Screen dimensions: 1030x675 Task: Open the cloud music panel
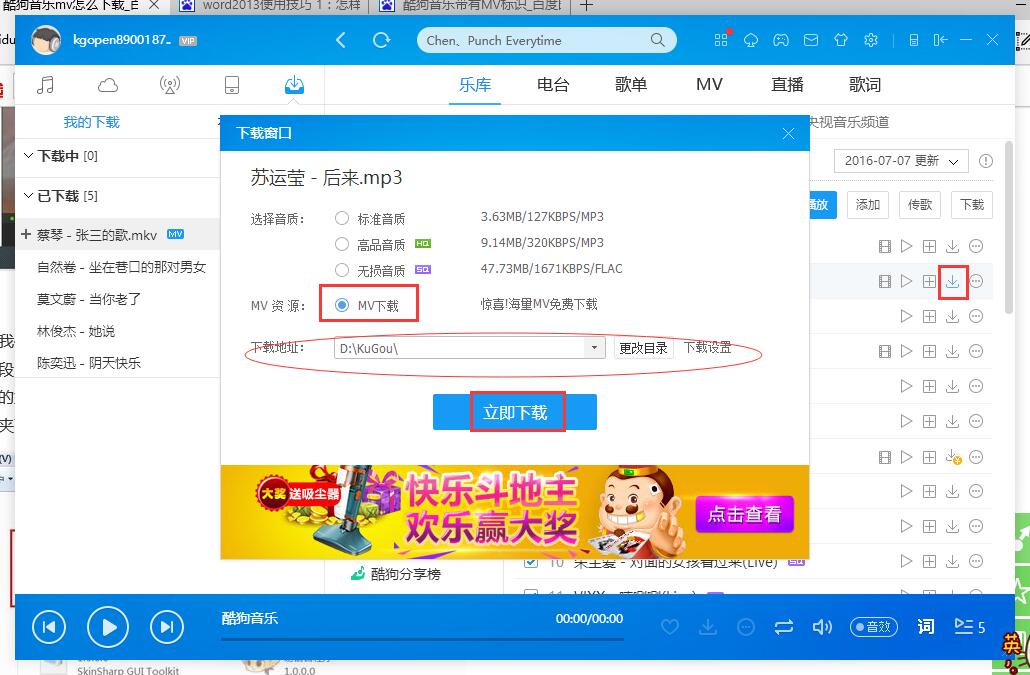tap(108, 85)
